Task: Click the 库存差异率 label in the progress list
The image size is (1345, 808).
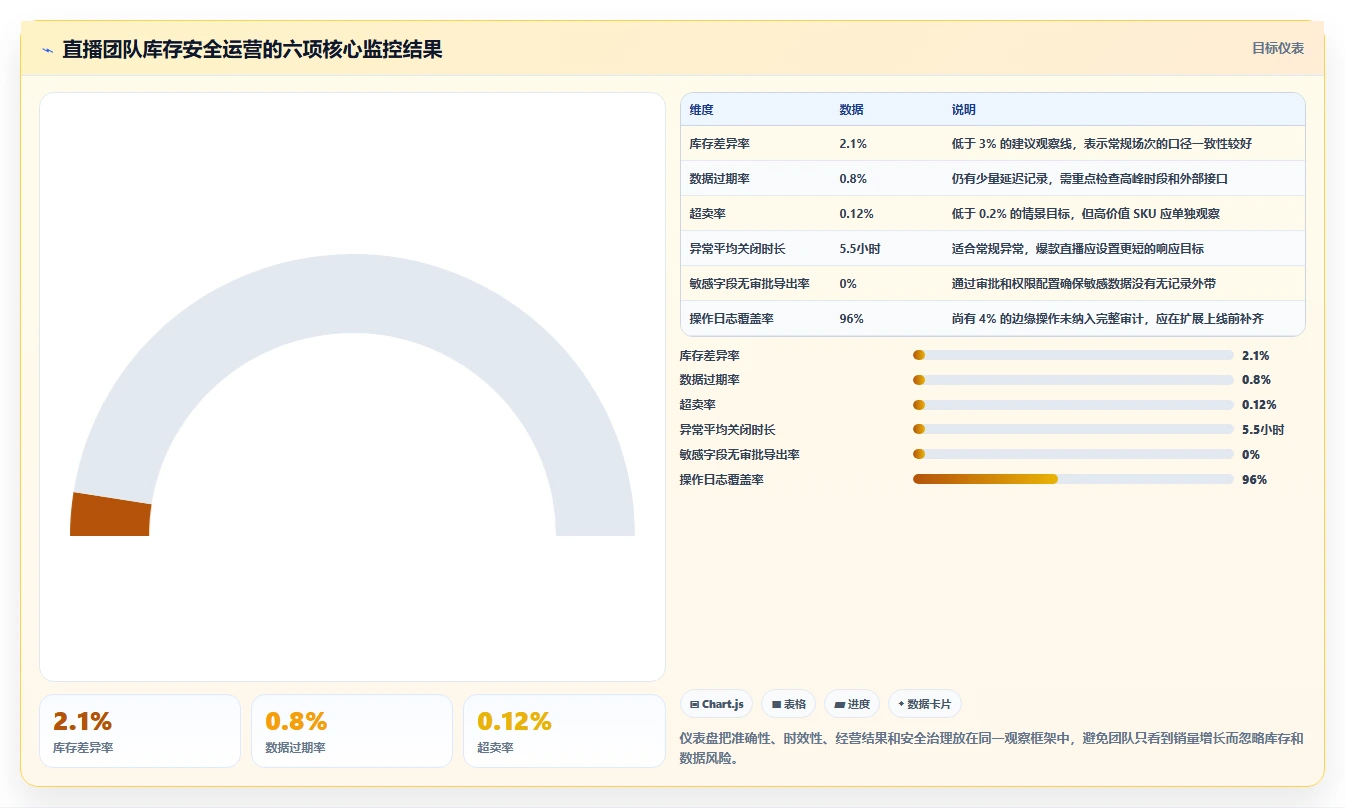Action: [710, 355]
